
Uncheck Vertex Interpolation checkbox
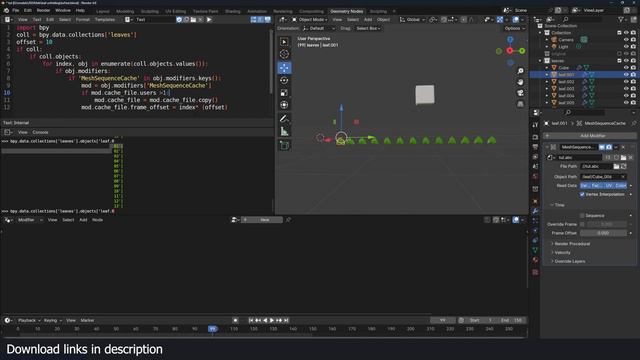(x=582, y=194)
